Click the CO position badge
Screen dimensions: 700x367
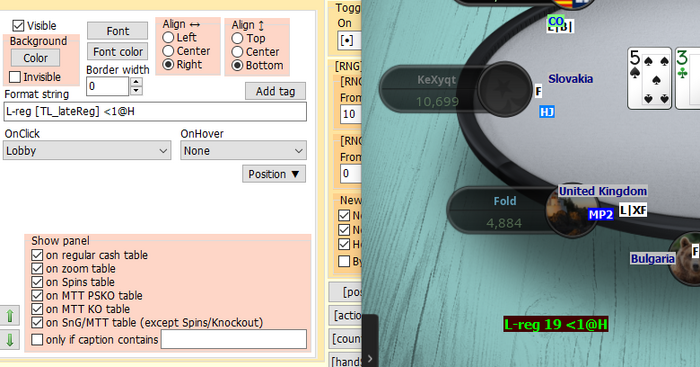pyautogui.click(x=556, y=21)
